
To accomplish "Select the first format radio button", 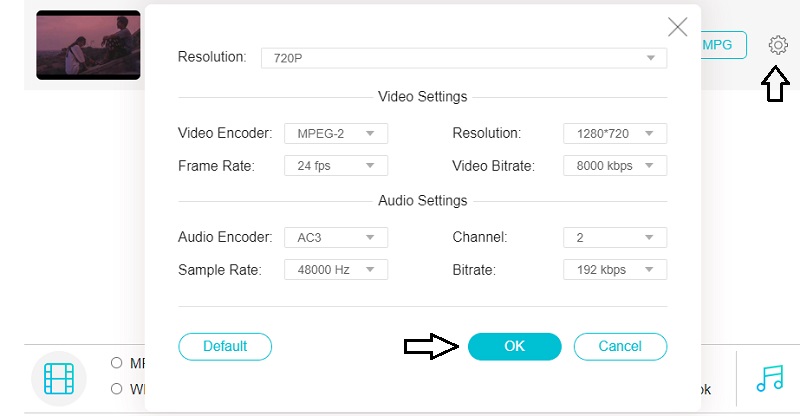I will [117, 363].
